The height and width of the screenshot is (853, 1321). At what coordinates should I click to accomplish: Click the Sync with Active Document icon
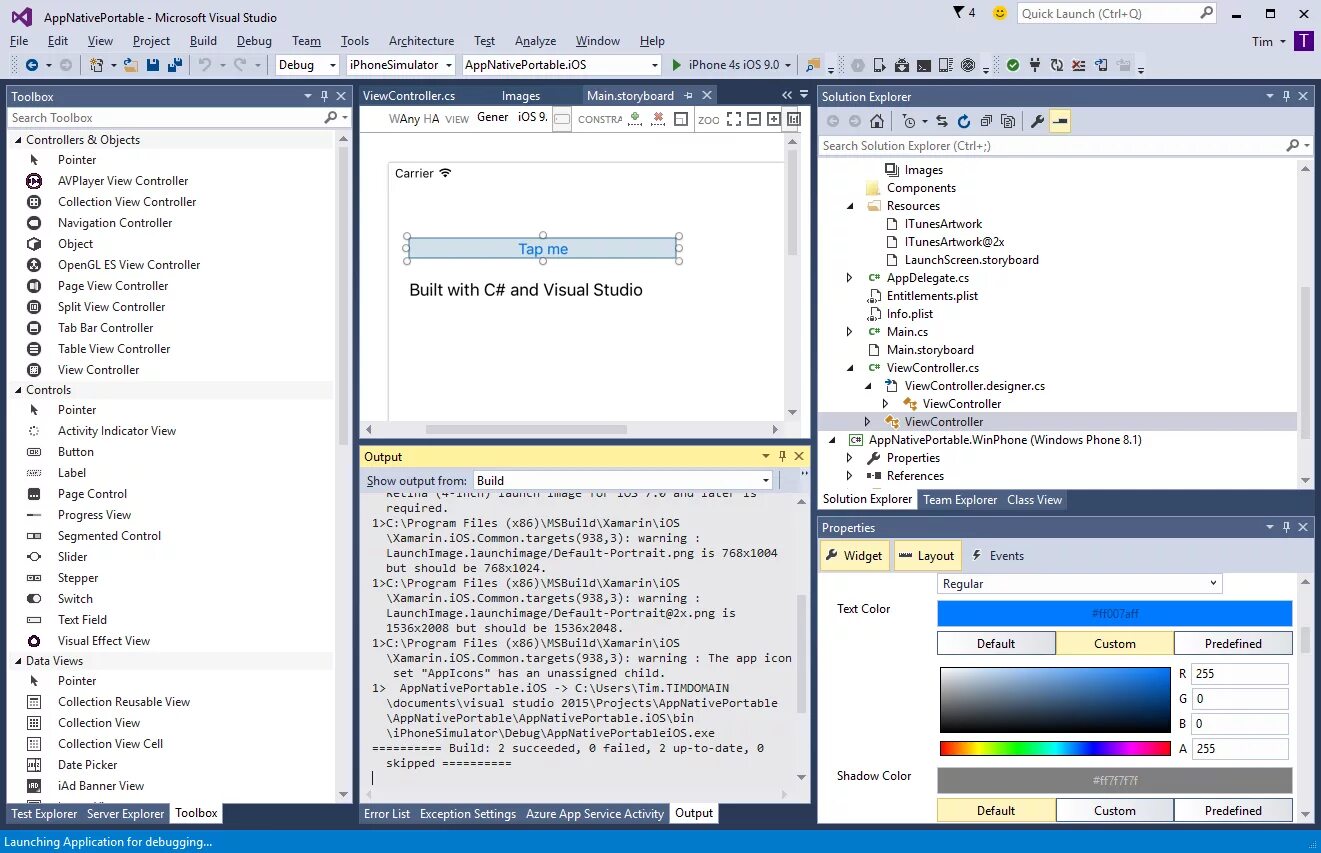point(942,121)
